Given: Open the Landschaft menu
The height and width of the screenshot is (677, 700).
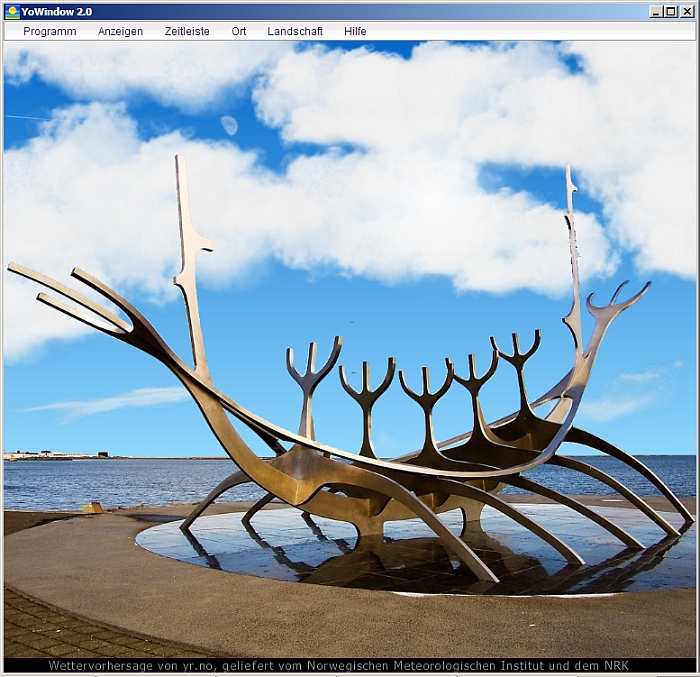Looking at the screenshot, I should (x=295, y=31).
